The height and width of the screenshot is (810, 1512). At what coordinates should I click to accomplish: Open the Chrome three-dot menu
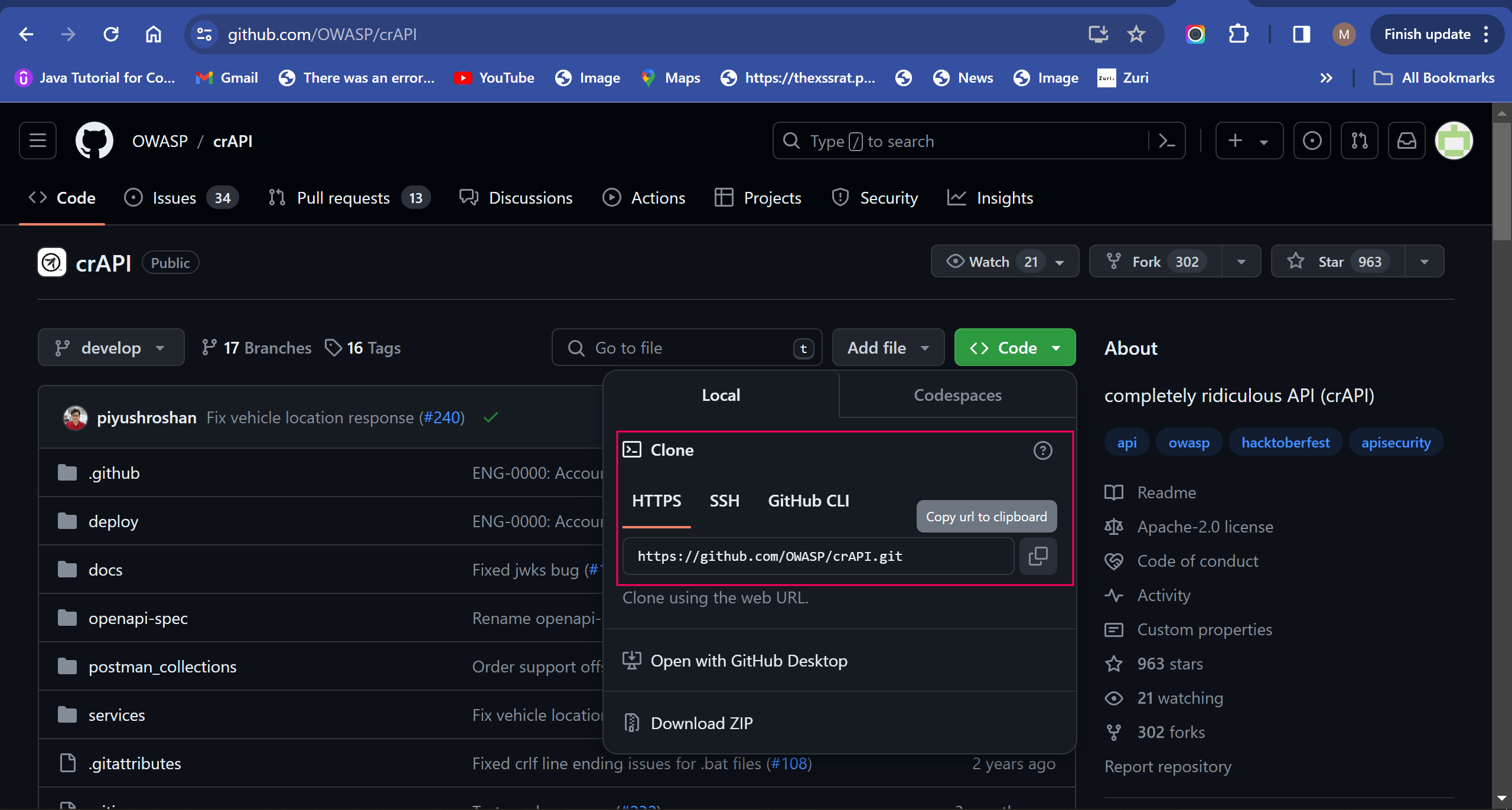click(1487, 34)
